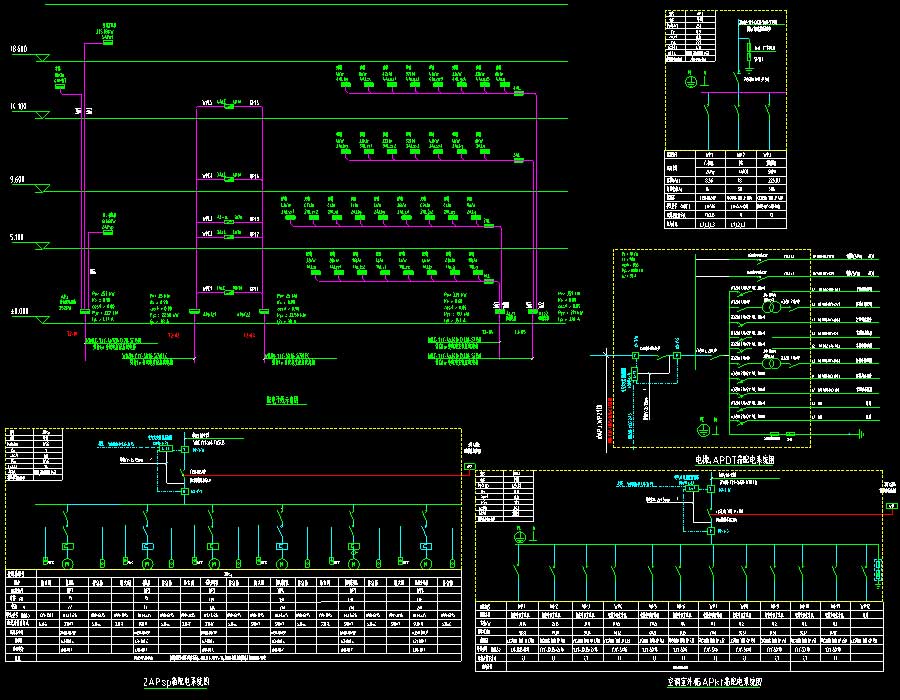
Task: Click the ZAPsp system diagram title
Action: [176, 682]
